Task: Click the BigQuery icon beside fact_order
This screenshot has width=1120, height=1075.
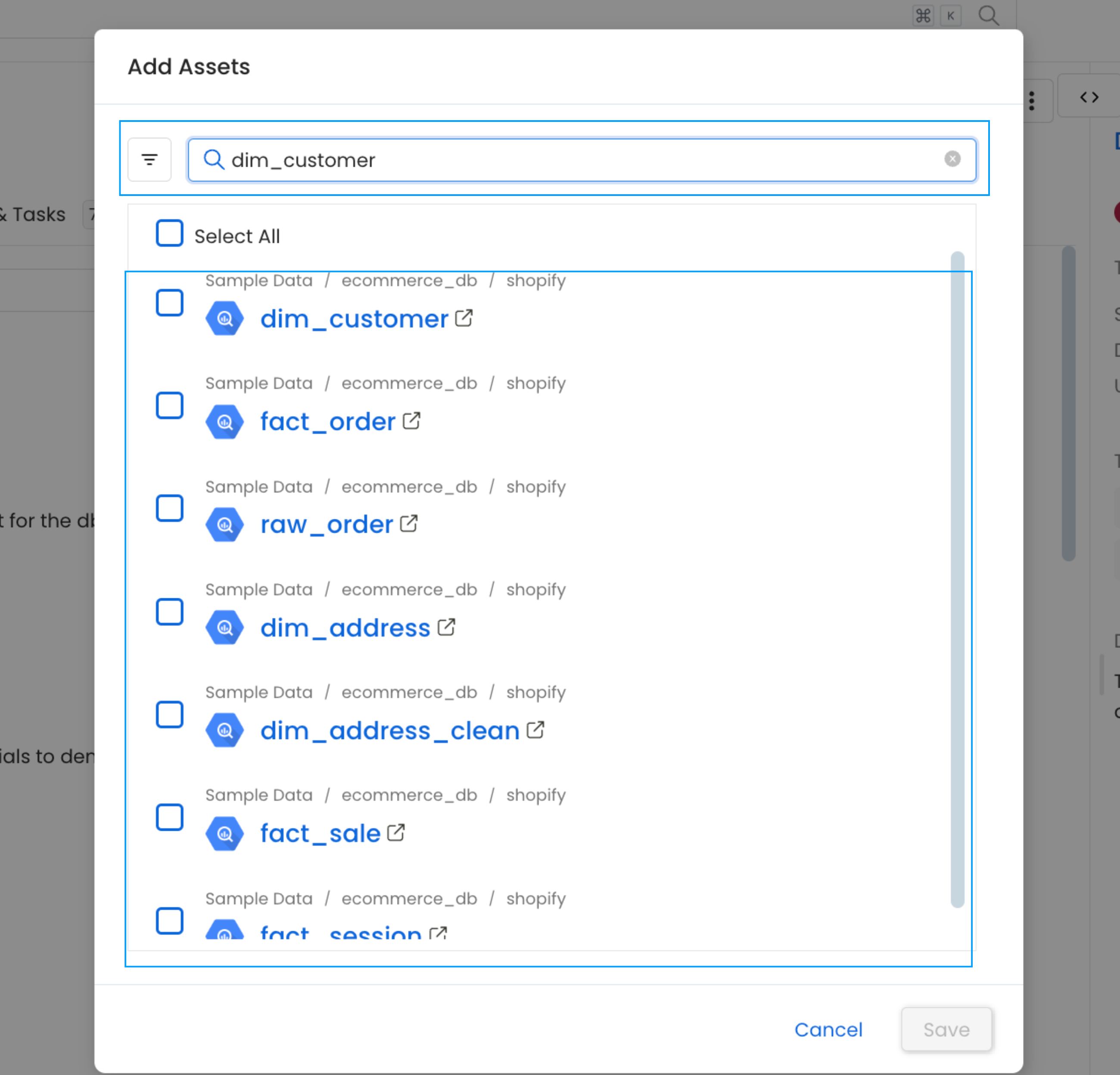Action: coord(224,422)
